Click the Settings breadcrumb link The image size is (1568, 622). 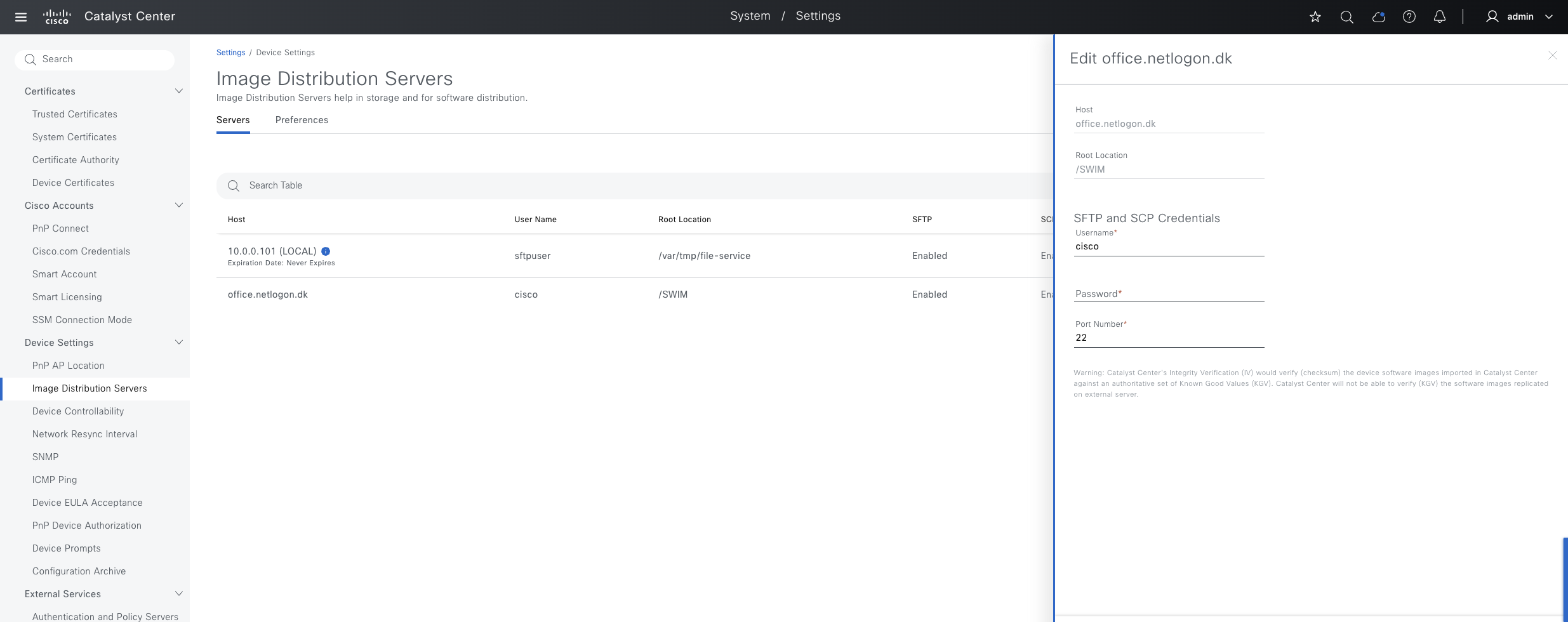point(230,53)
